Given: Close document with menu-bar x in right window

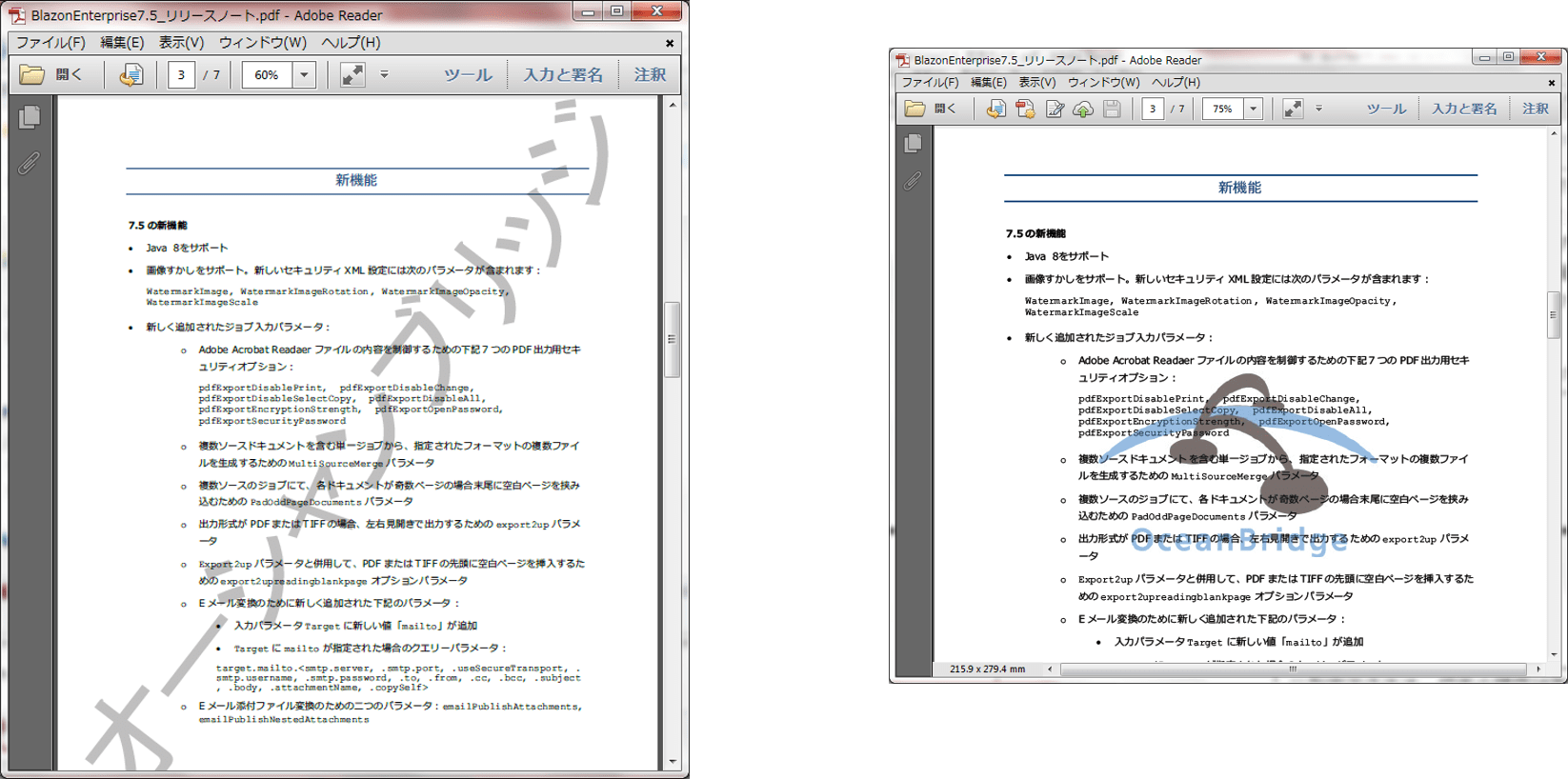Looking at the screenshot, I should (1552, 83).
